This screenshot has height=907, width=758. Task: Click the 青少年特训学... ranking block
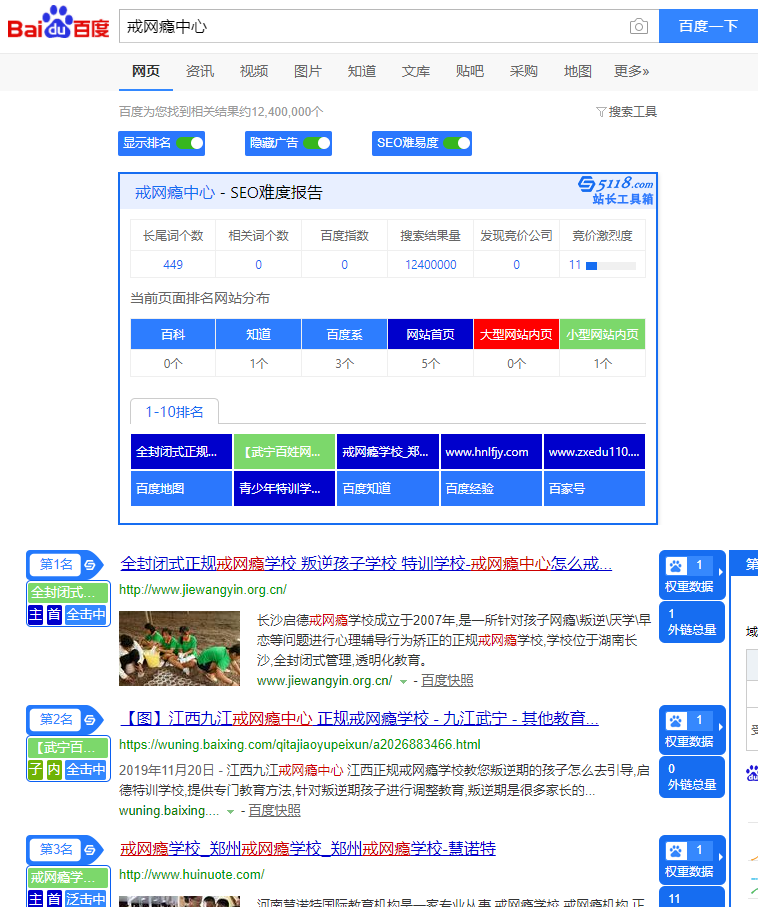pos(284,489)
